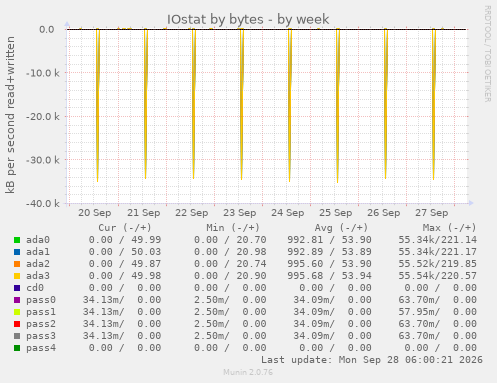The image size is (497, 383).
Task: Select the 'ada1' legend label
Action: [38, 252]
